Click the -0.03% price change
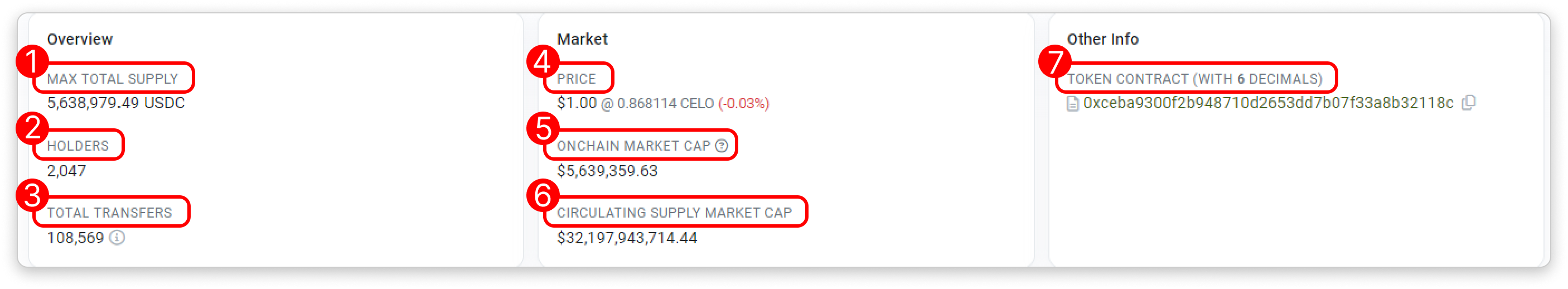Screen dimensions: 1568x289 pos(744,103)
